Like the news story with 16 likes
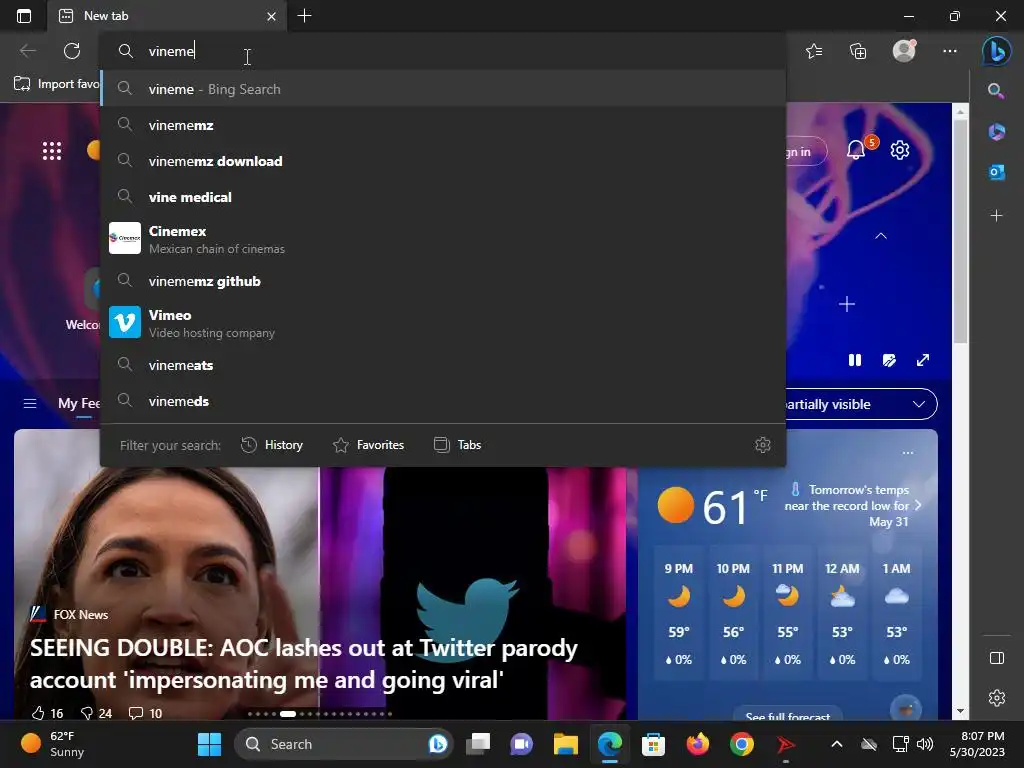Screen dimensions: 1024x768 coord(48,713)
